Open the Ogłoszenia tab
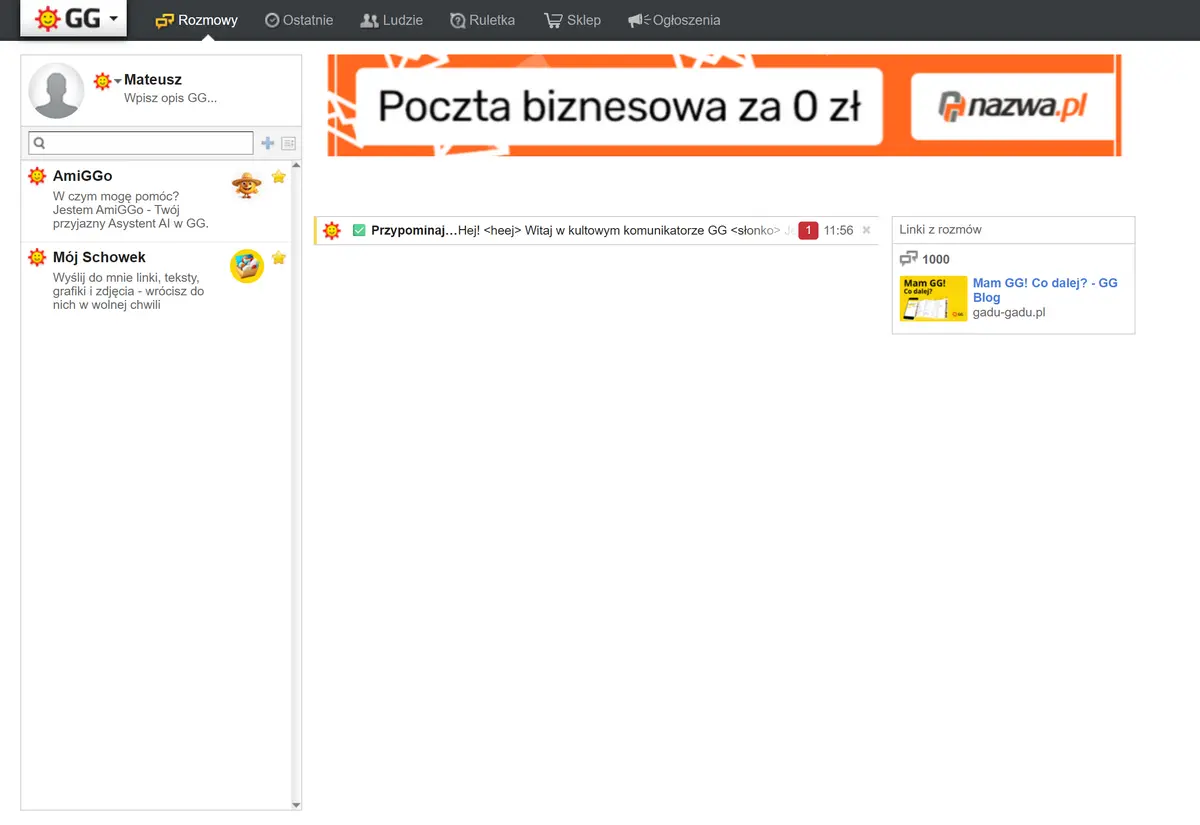The image size is (1200, 825). coord(674,20)
